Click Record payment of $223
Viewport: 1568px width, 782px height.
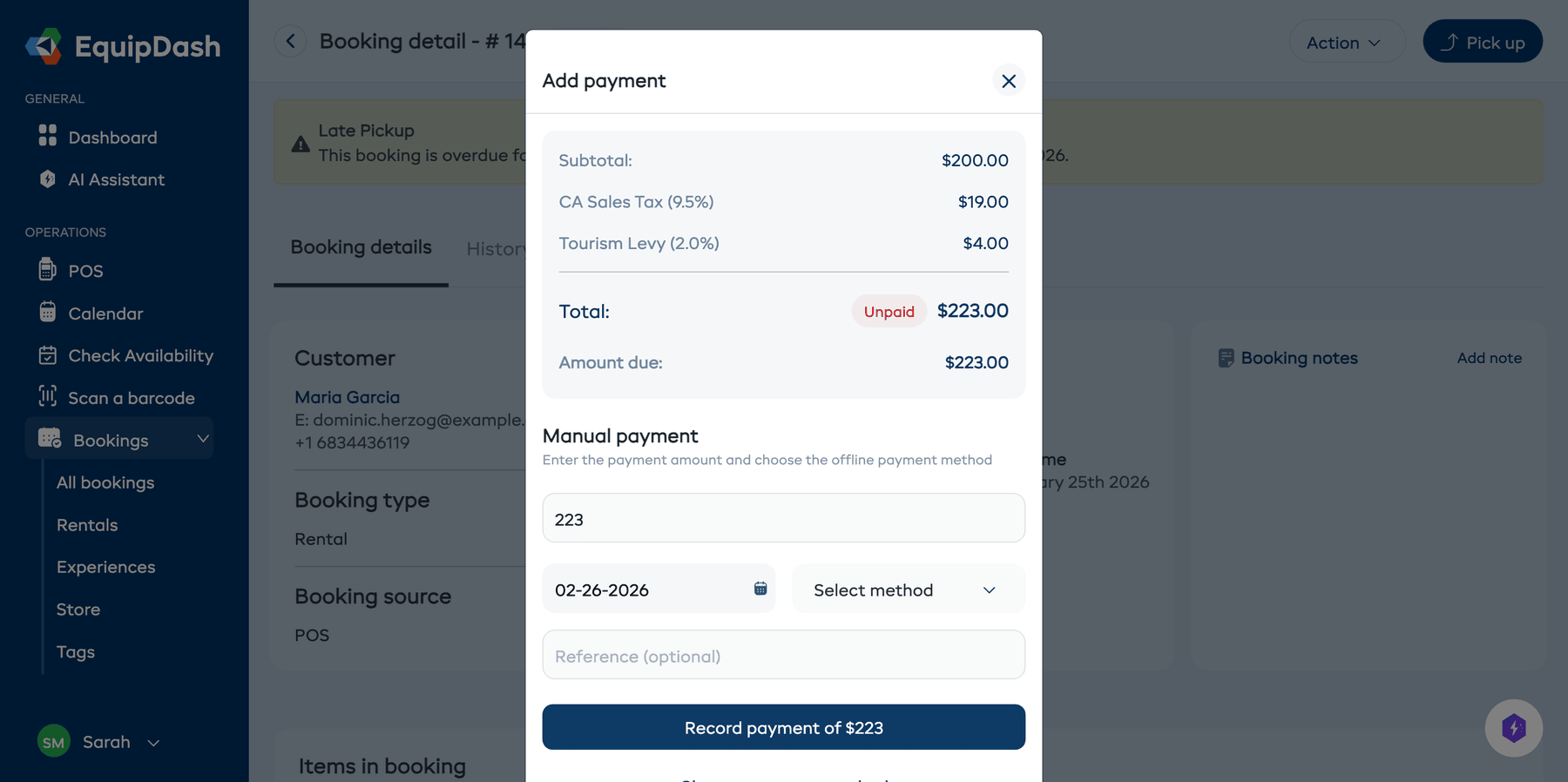pyautogui.click(x=782, y=727)
